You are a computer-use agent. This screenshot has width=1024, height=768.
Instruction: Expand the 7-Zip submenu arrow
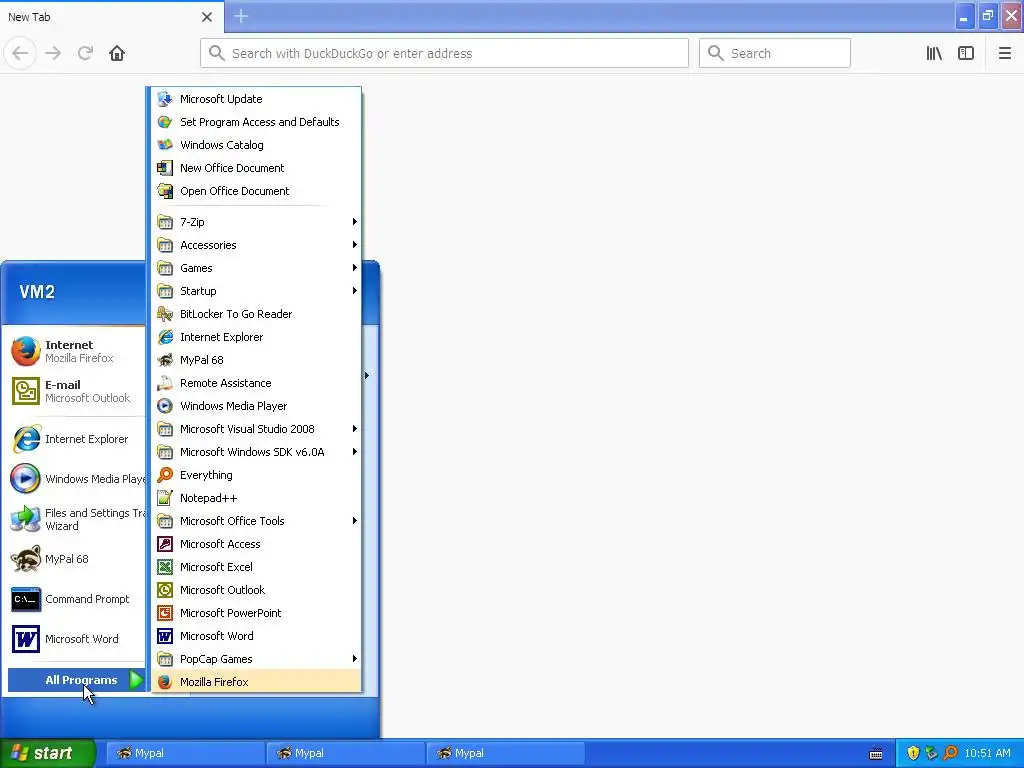pyautogui.click(x=355, y=222)
